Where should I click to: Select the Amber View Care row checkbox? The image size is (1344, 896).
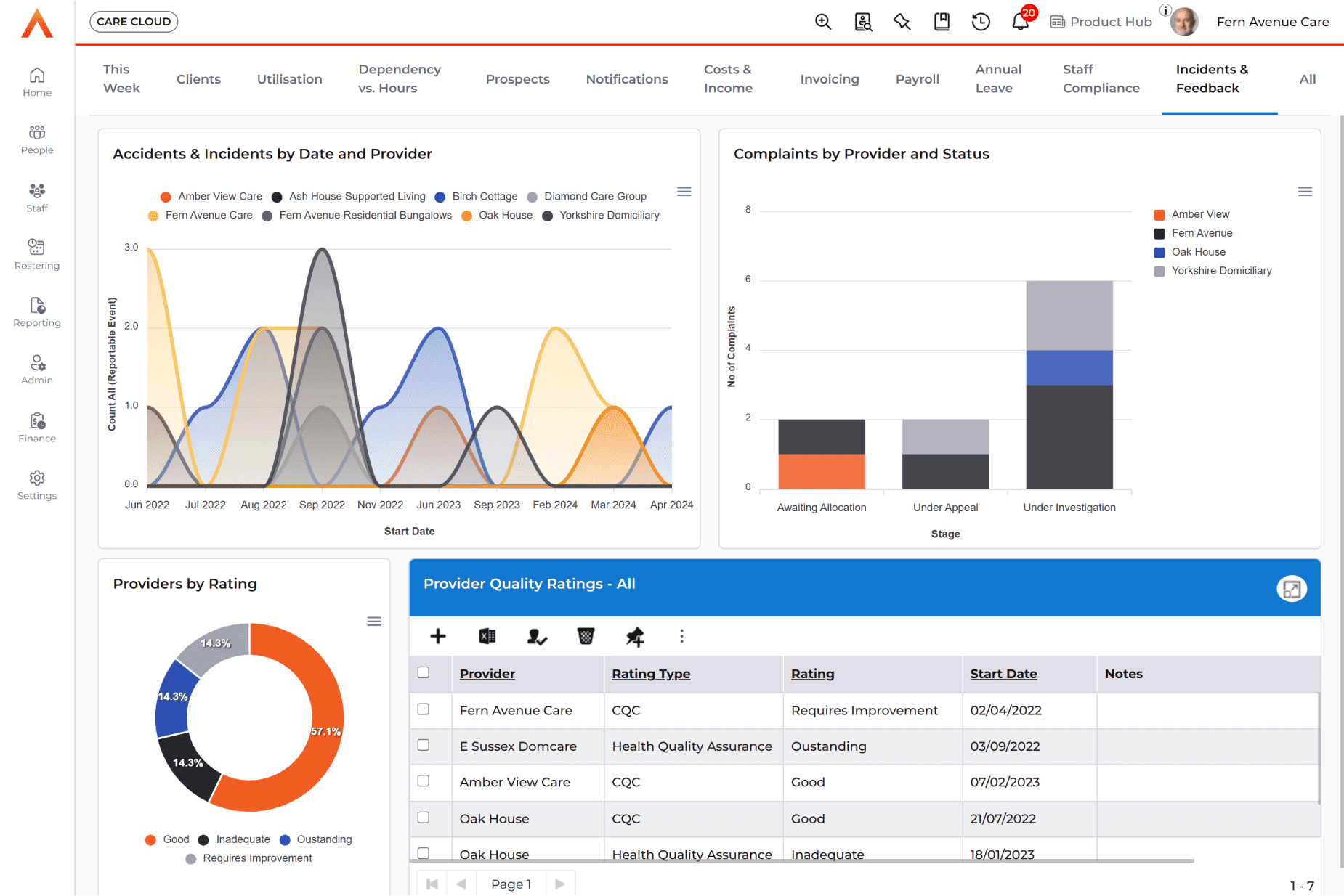424,781
